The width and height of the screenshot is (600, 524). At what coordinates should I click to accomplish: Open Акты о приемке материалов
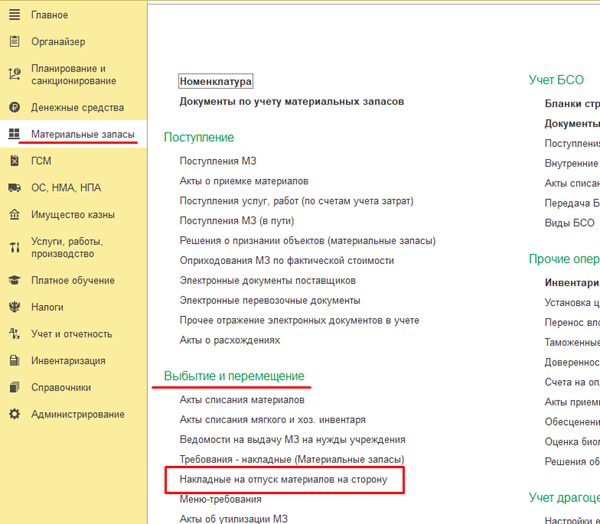click(x=244, y=181)
